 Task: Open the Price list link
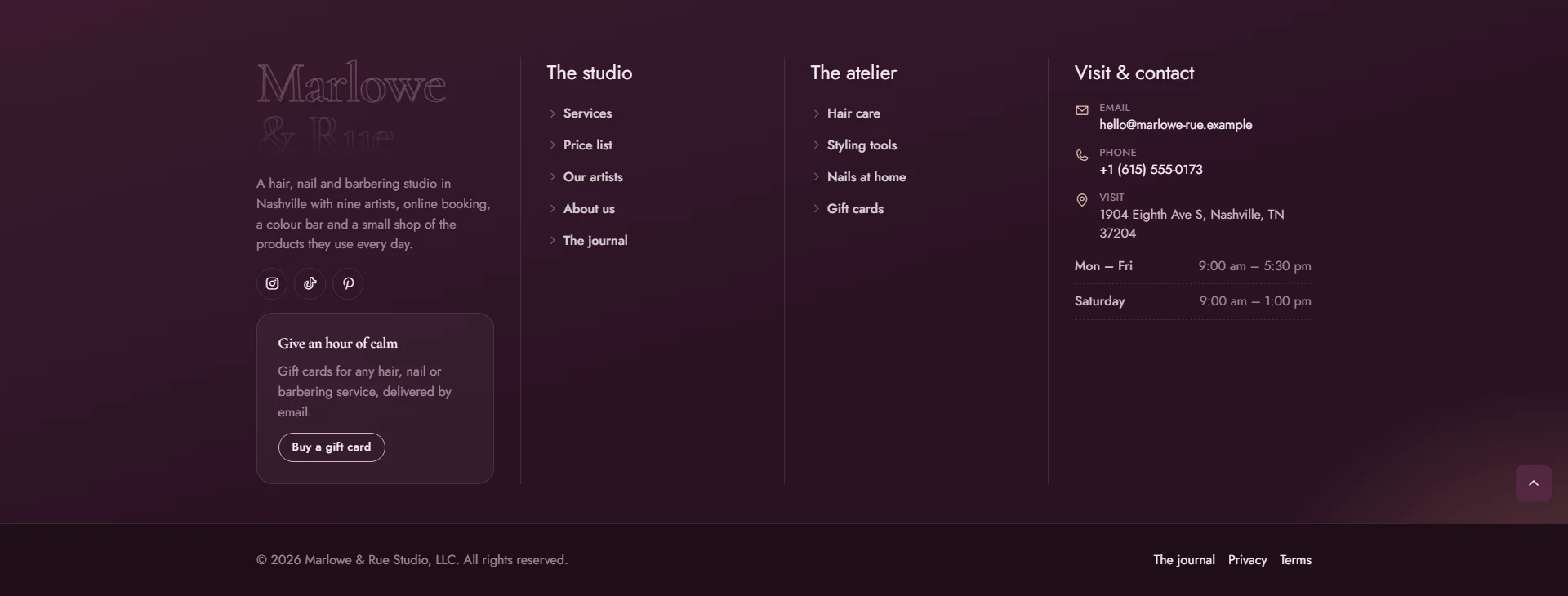[588, 145]
